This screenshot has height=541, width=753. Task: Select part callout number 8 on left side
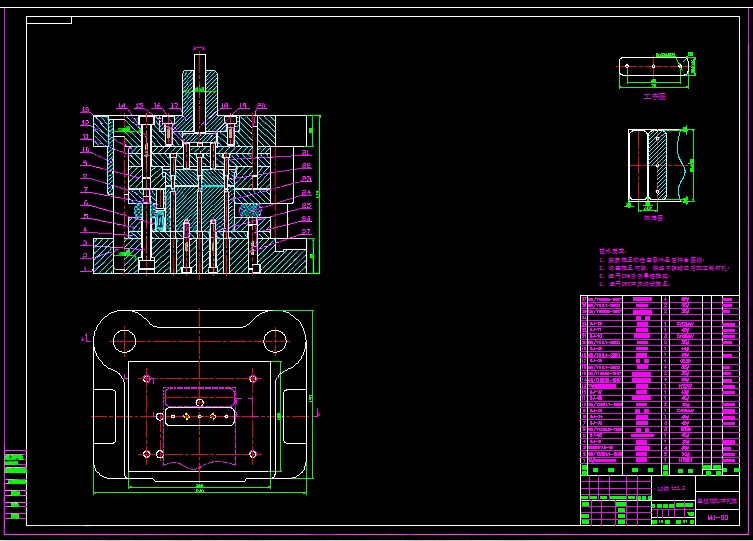click(x=85, y=177)
